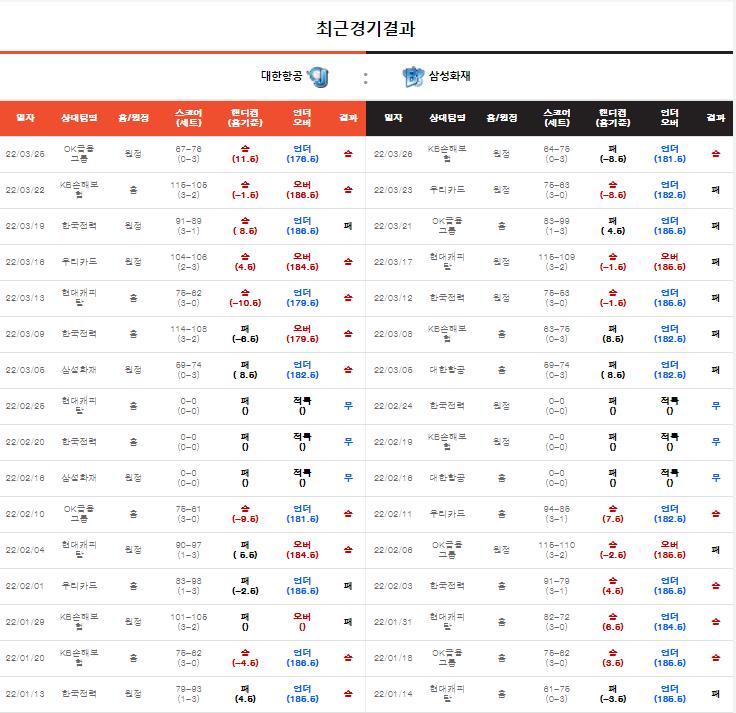Viewport: 736px width, 713px height.
Task: Click 스코어(세트) header in the orange table
Action: [x=189, y=118]
